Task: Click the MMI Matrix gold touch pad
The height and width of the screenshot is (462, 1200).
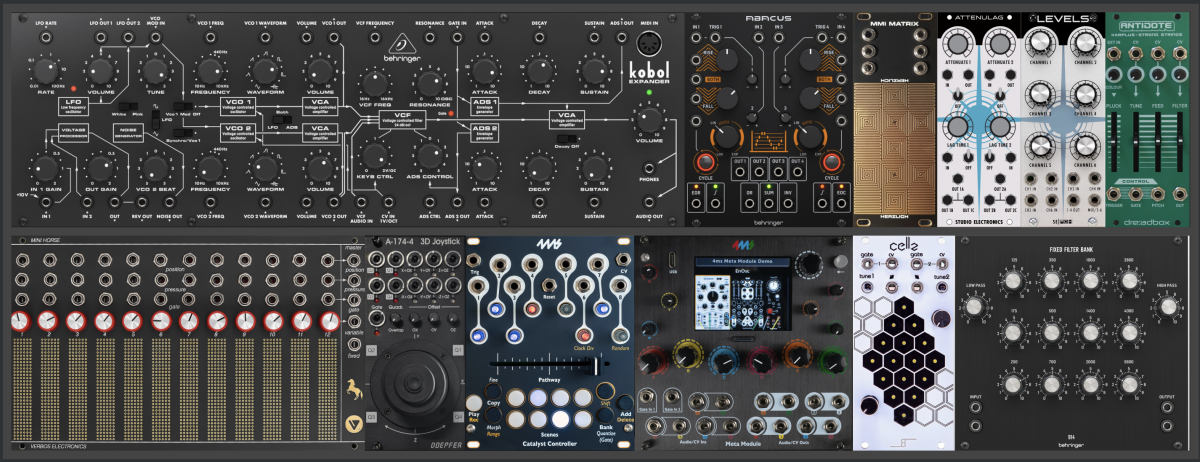Action: pyautogui.click(x=895, y=148)
